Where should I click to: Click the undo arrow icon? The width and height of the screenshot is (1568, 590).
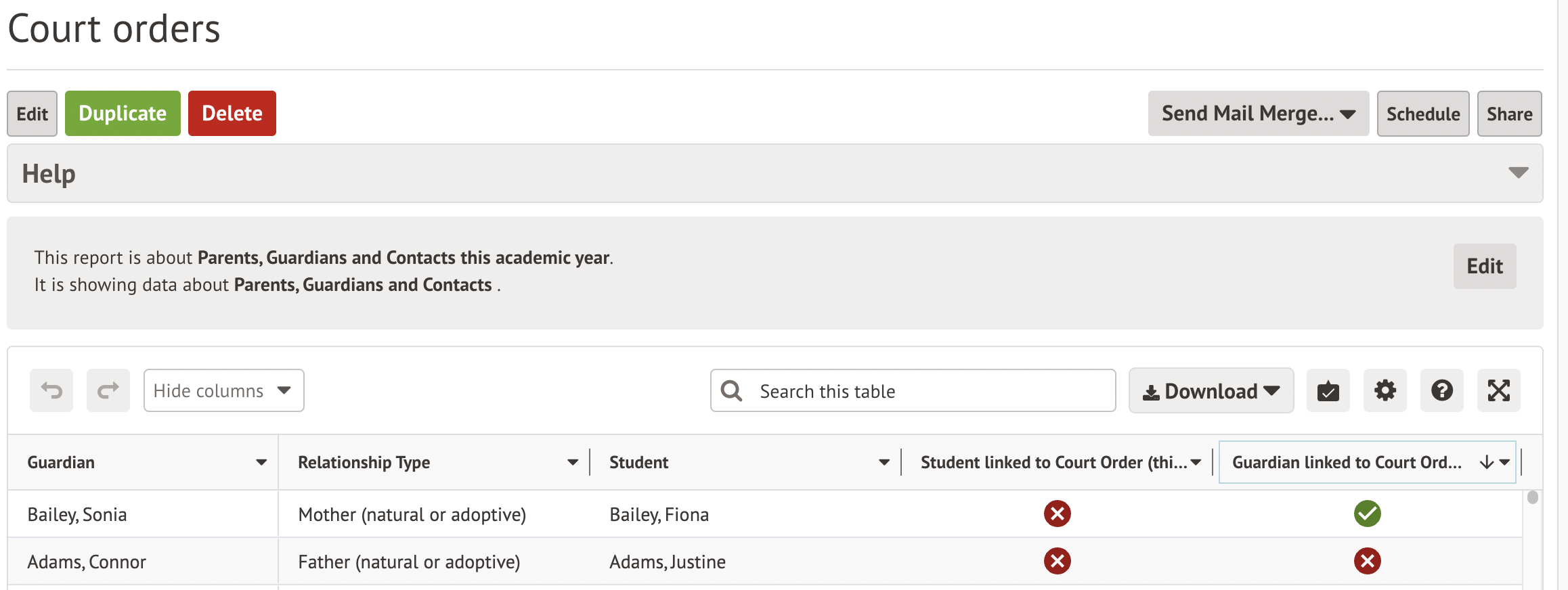(x=51, y=390)
